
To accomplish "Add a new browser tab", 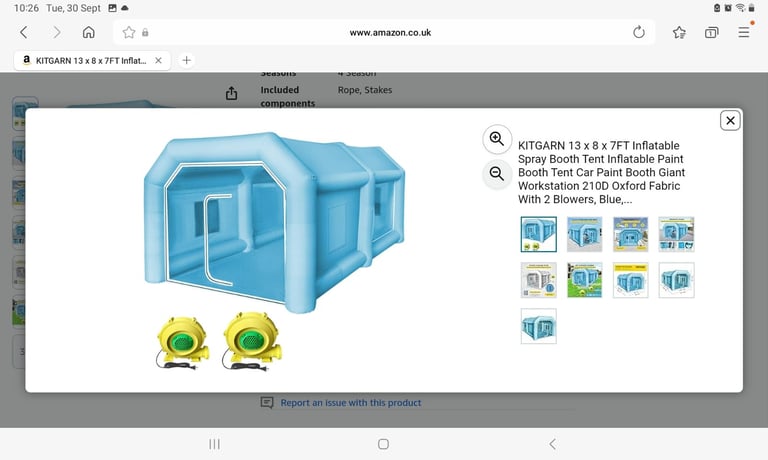I will pos(186,60).
